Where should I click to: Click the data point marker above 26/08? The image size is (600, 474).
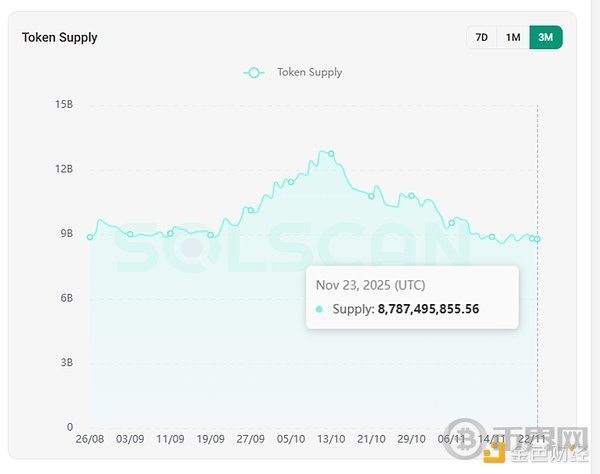(x=90, y=237)
